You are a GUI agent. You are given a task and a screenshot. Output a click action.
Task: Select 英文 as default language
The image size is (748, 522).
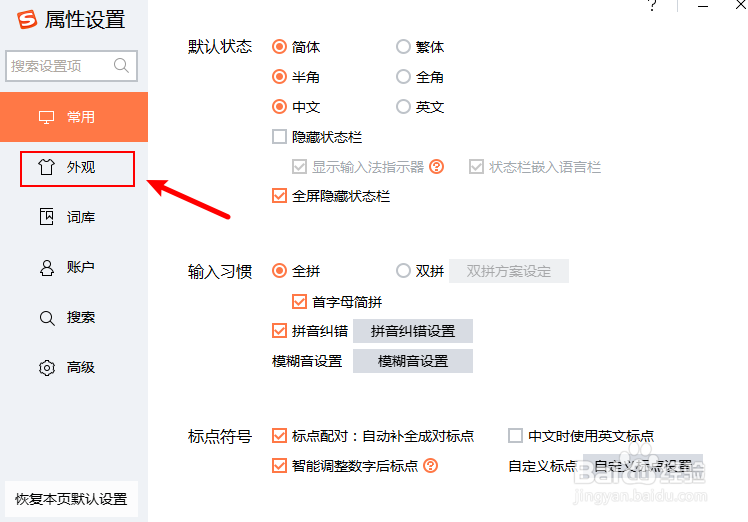403,106
